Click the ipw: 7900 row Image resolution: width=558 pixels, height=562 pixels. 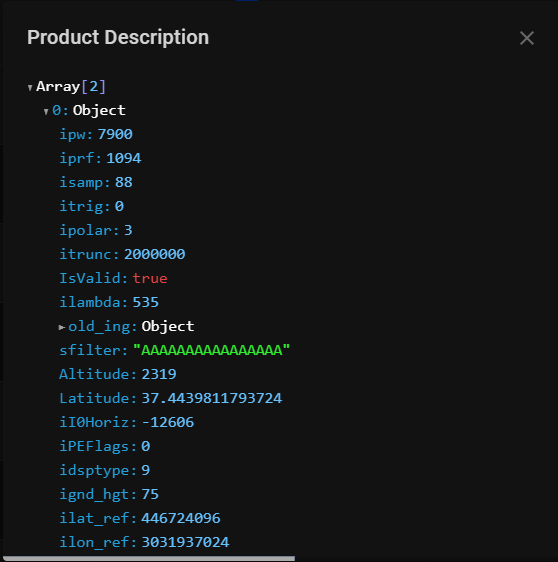tap(96, 134)
